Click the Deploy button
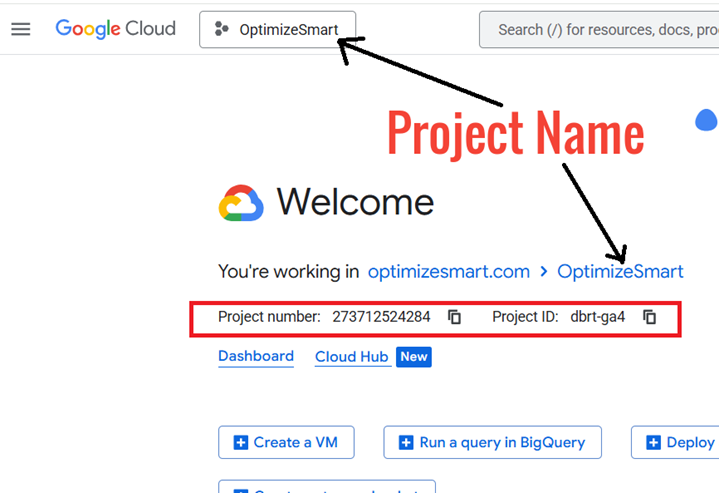 675,442
